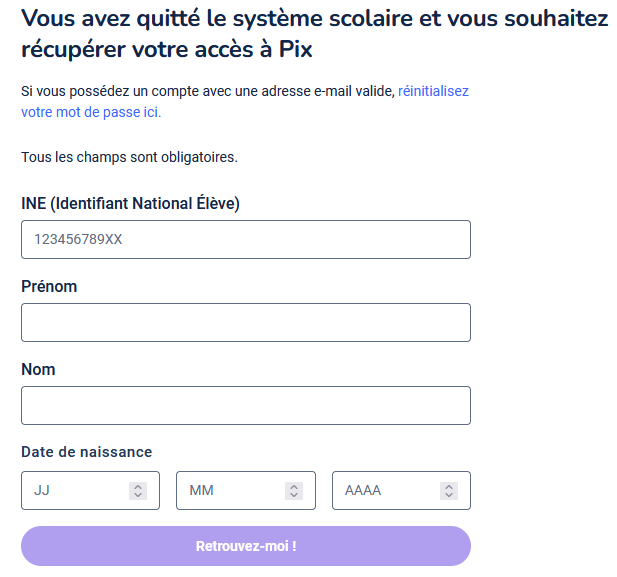This screenshot has height=577, width=617.
Task: Click the page heading about recovering Pix access
Action: pos(310,33)
